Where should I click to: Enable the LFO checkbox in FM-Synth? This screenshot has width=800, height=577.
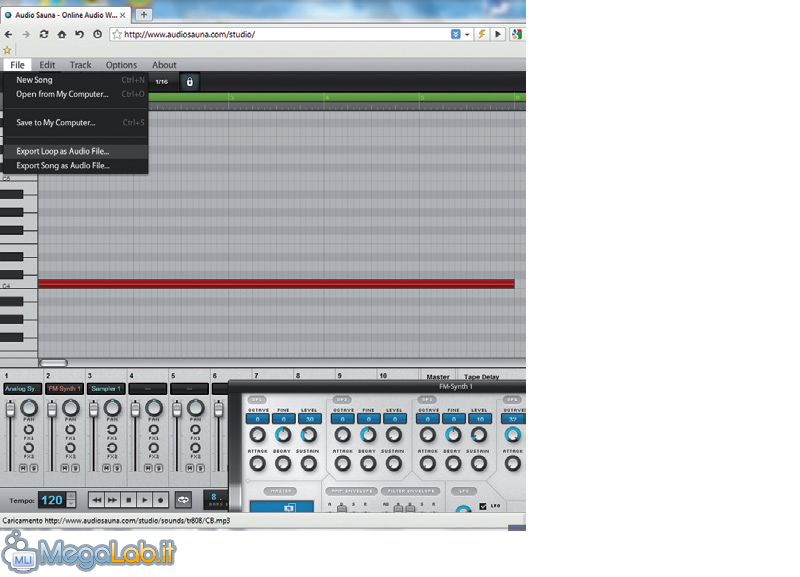point(483,506)
